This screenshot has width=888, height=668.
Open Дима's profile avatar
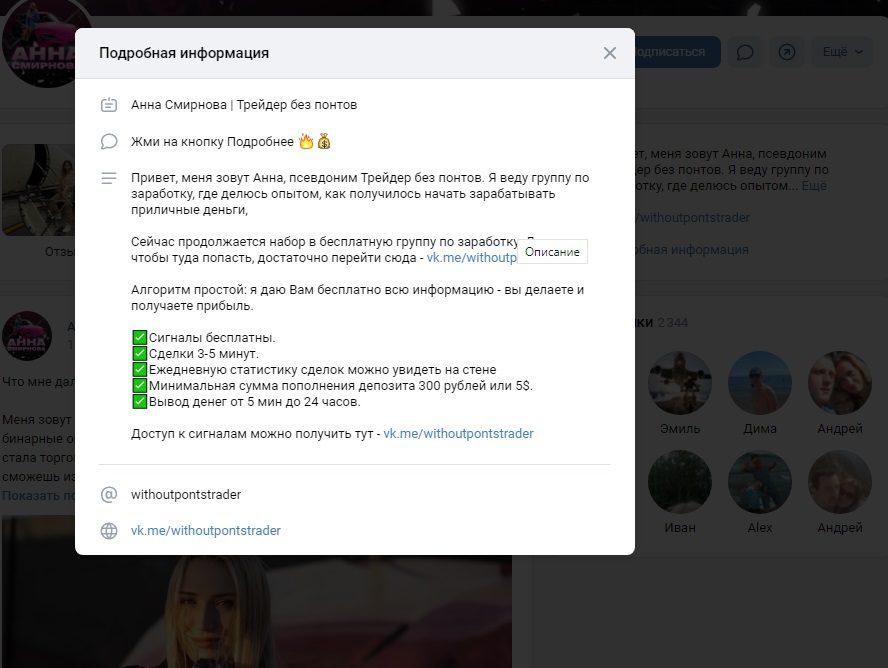[x=760, y=382]
